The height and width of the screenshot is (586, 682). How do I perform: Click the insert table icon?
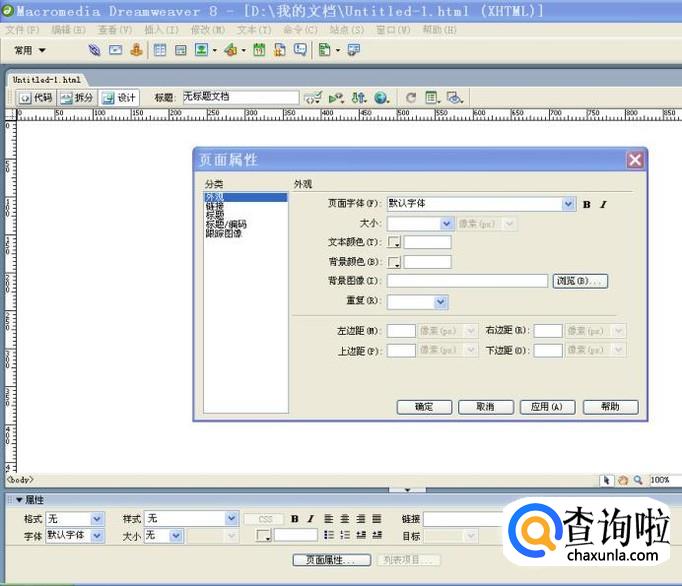tap(159, 50)
